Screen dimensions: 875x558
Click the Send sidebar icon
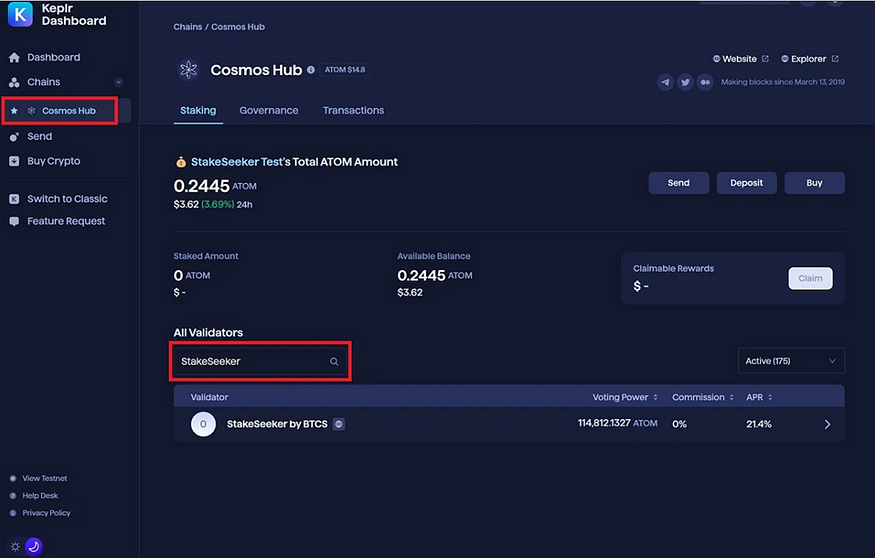coord(15,137)
